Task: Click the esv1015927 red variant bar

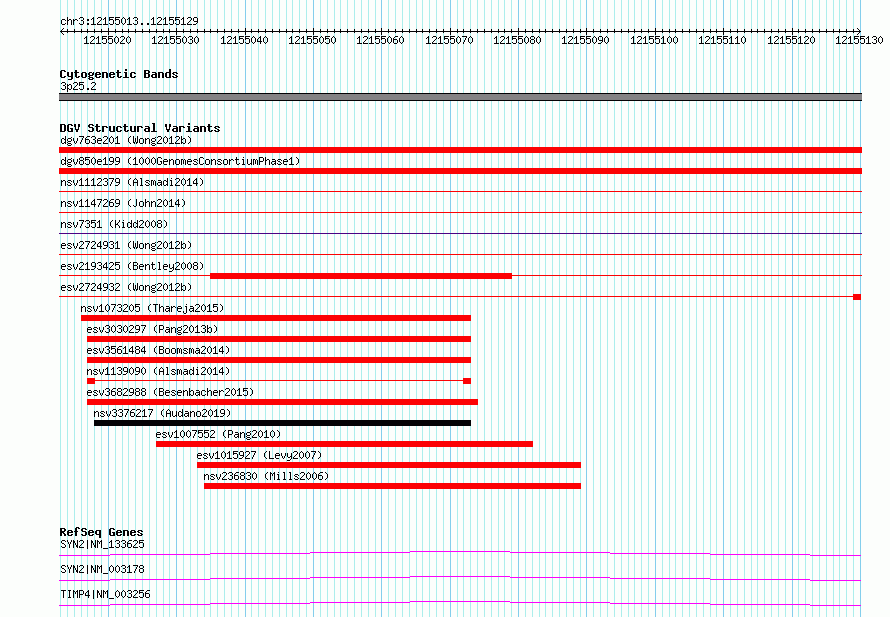Action: tap(389, 465)
